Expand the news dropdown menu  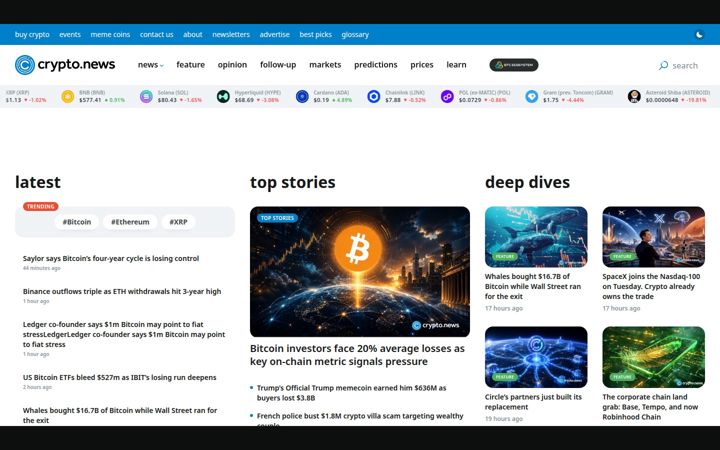151,65
